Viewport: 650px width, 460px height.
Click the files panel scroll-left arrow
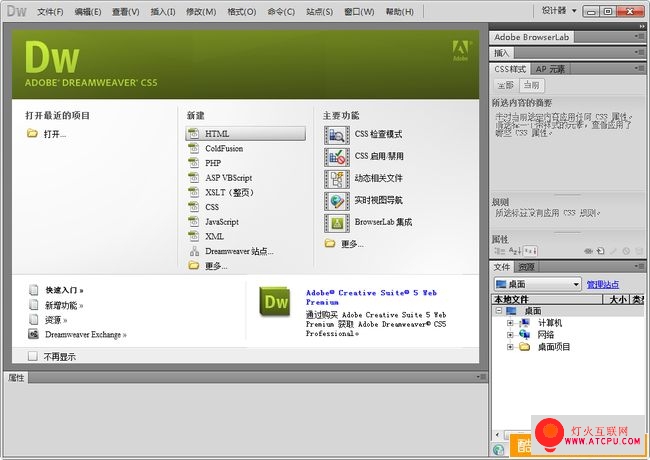click(497, 435)
